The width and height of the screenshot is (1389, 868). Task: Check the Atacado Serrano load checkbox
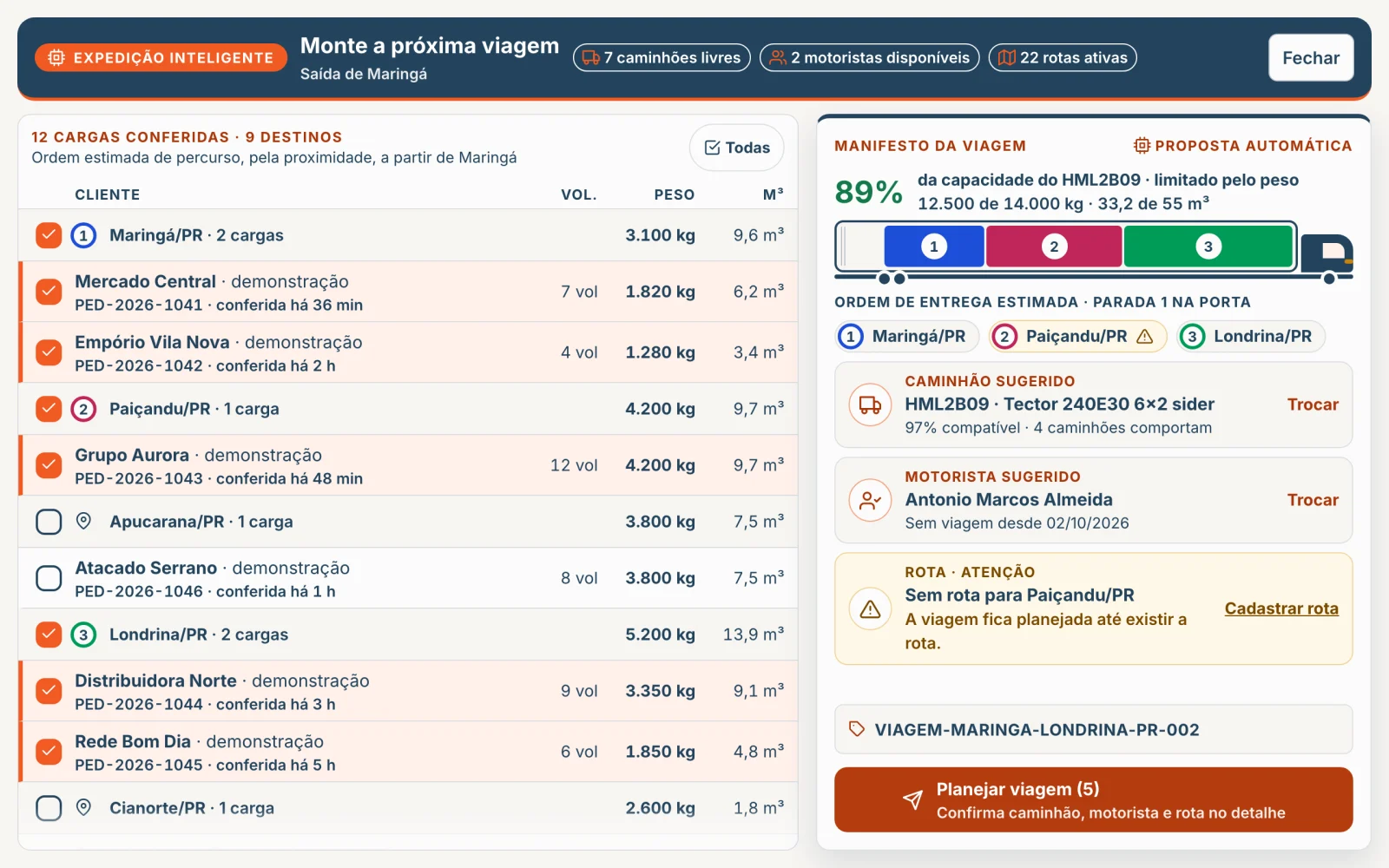click(x=49, y=578)
